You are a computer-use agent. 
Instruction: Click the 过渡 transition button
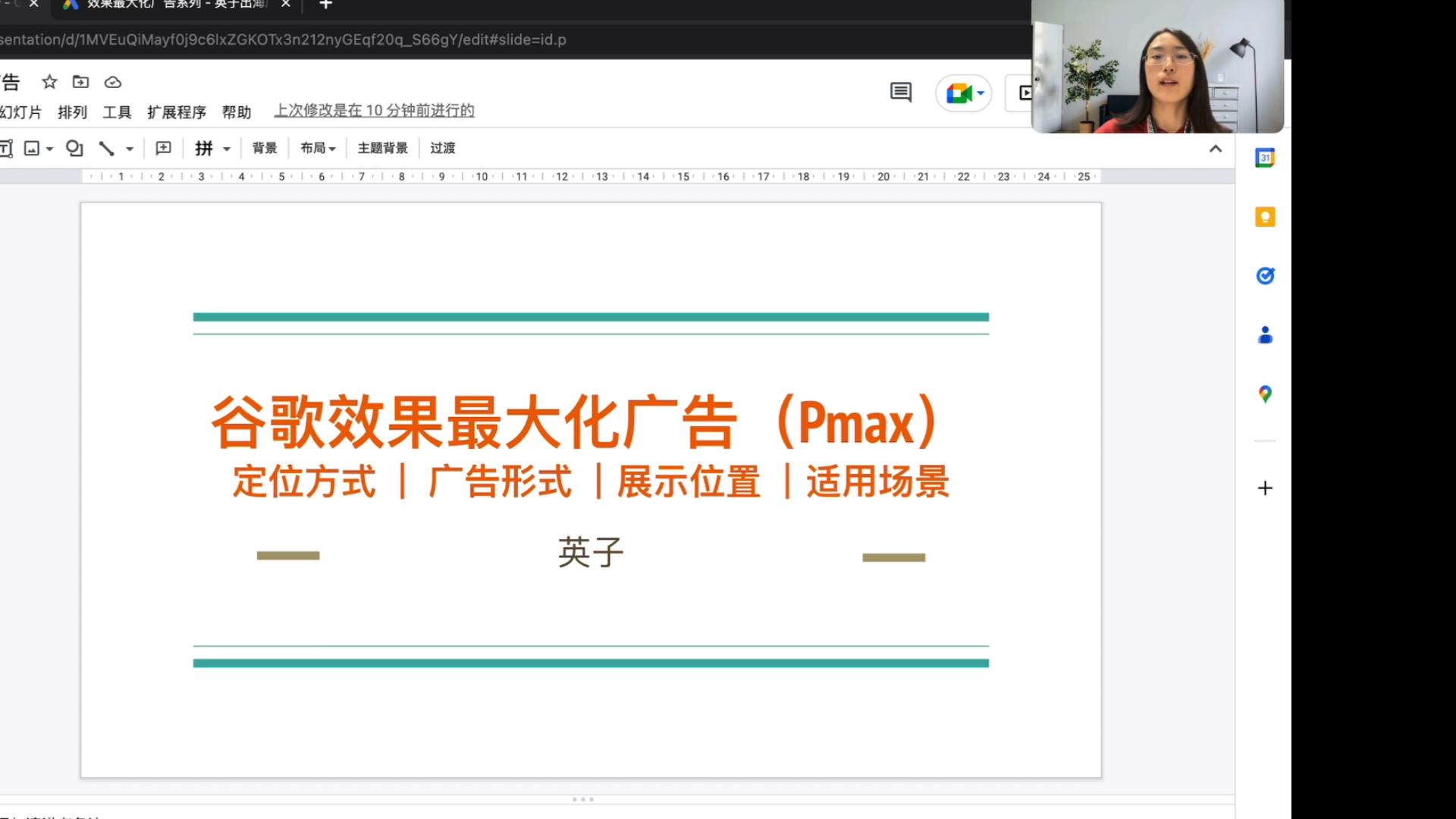tap(443, 148)
